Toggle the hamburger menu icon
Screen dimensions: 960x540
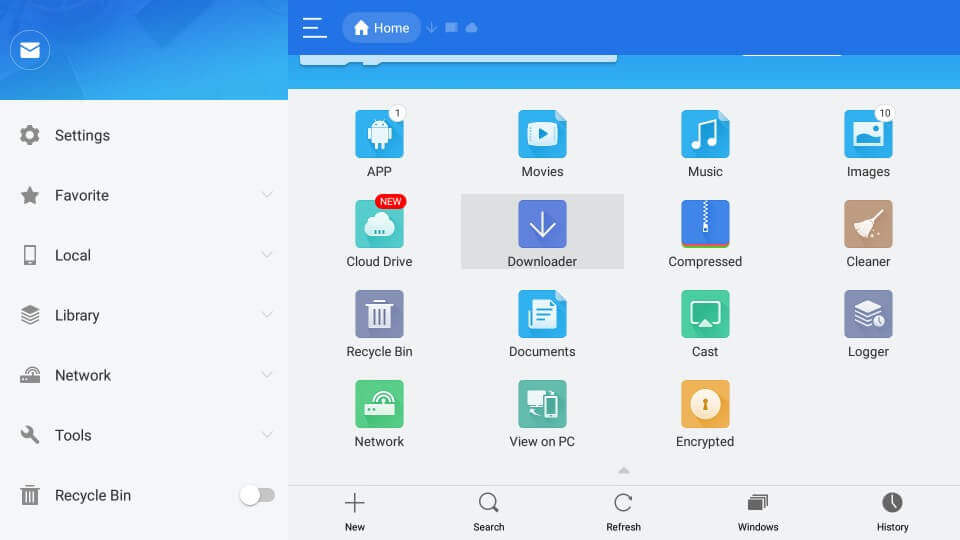tap(314, 28)
